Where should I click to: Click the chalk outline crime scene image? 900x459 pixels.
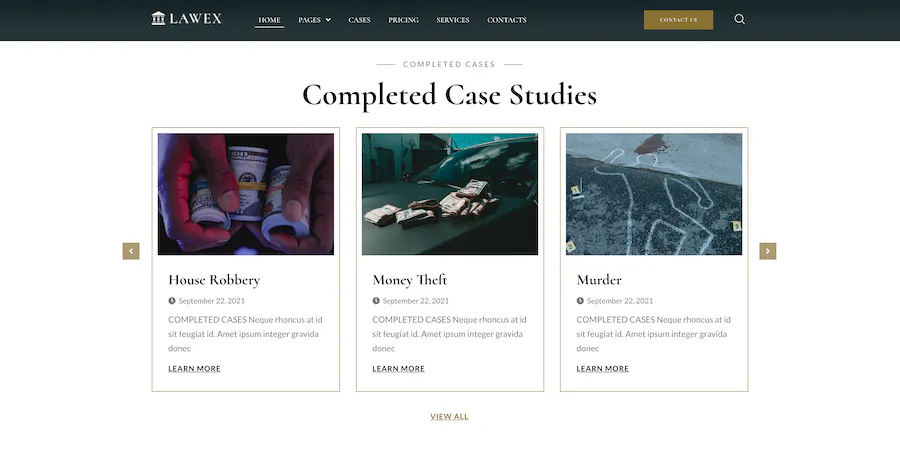pos(654,194)
